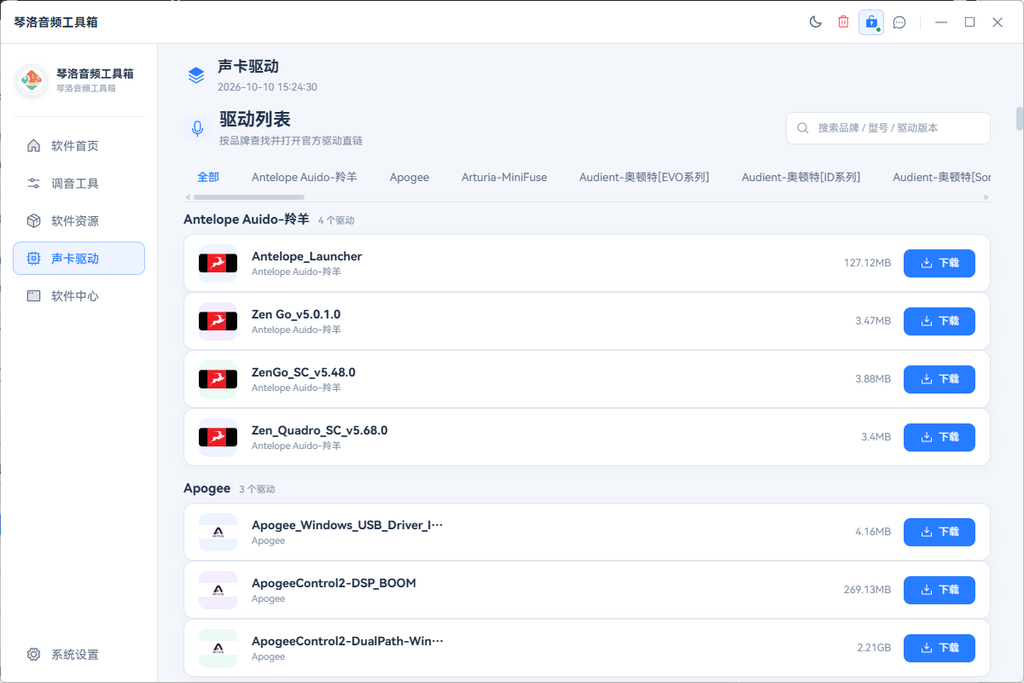
Task: Click the Apogee group heading
Action: pos(207,488)
